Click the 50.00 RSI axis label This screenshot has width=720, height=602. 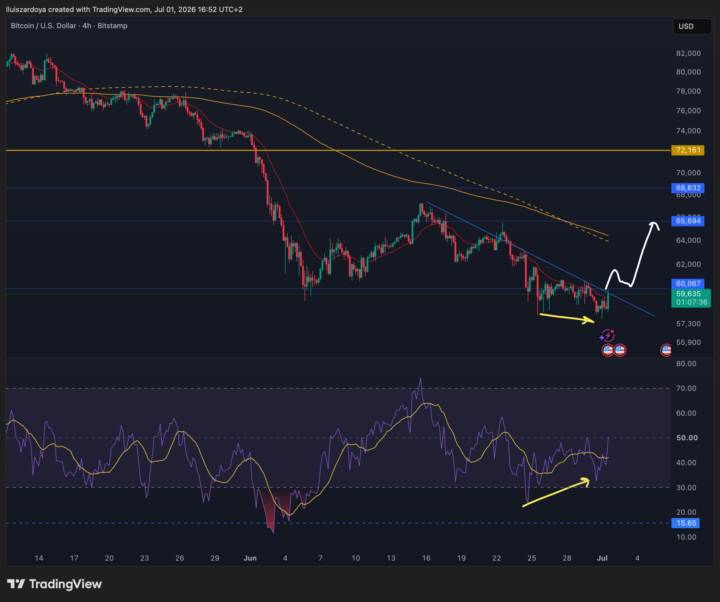point(687,438)
